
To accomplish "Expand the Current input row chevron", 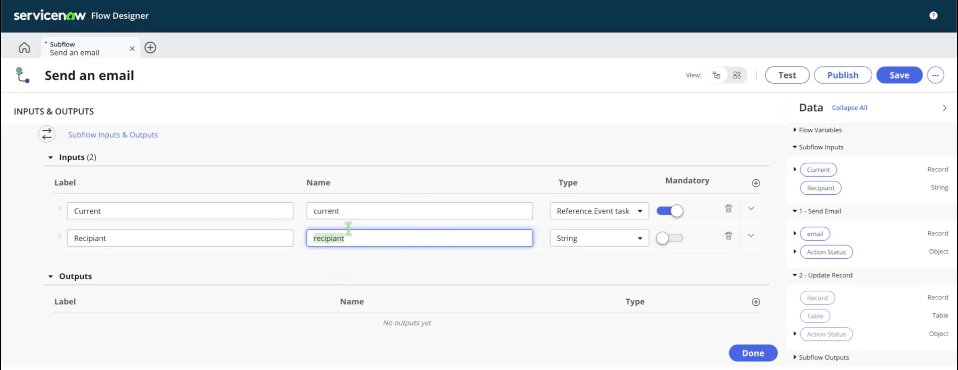I will (751, 208).
